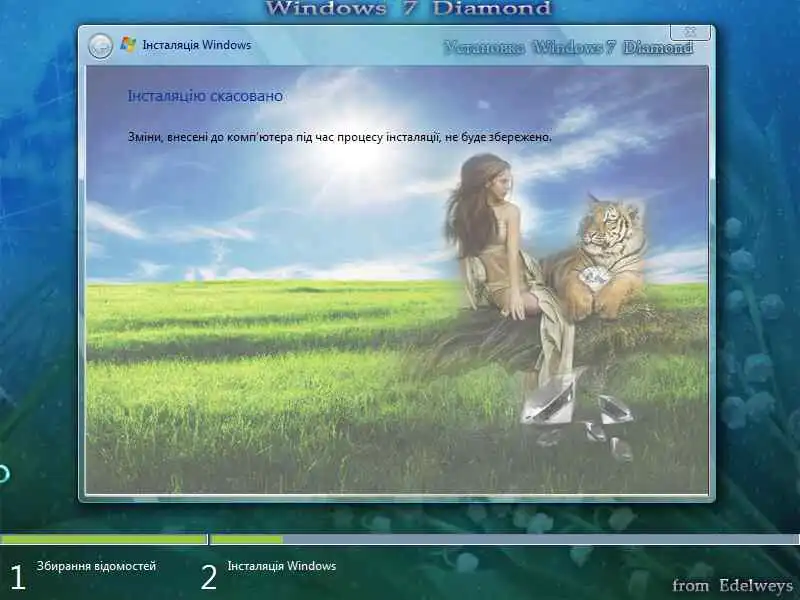800x600 pixels.
Task: Click the message starting with 'Зміни, внесені до комп'ютера'
Action: (x=339, y=137)
